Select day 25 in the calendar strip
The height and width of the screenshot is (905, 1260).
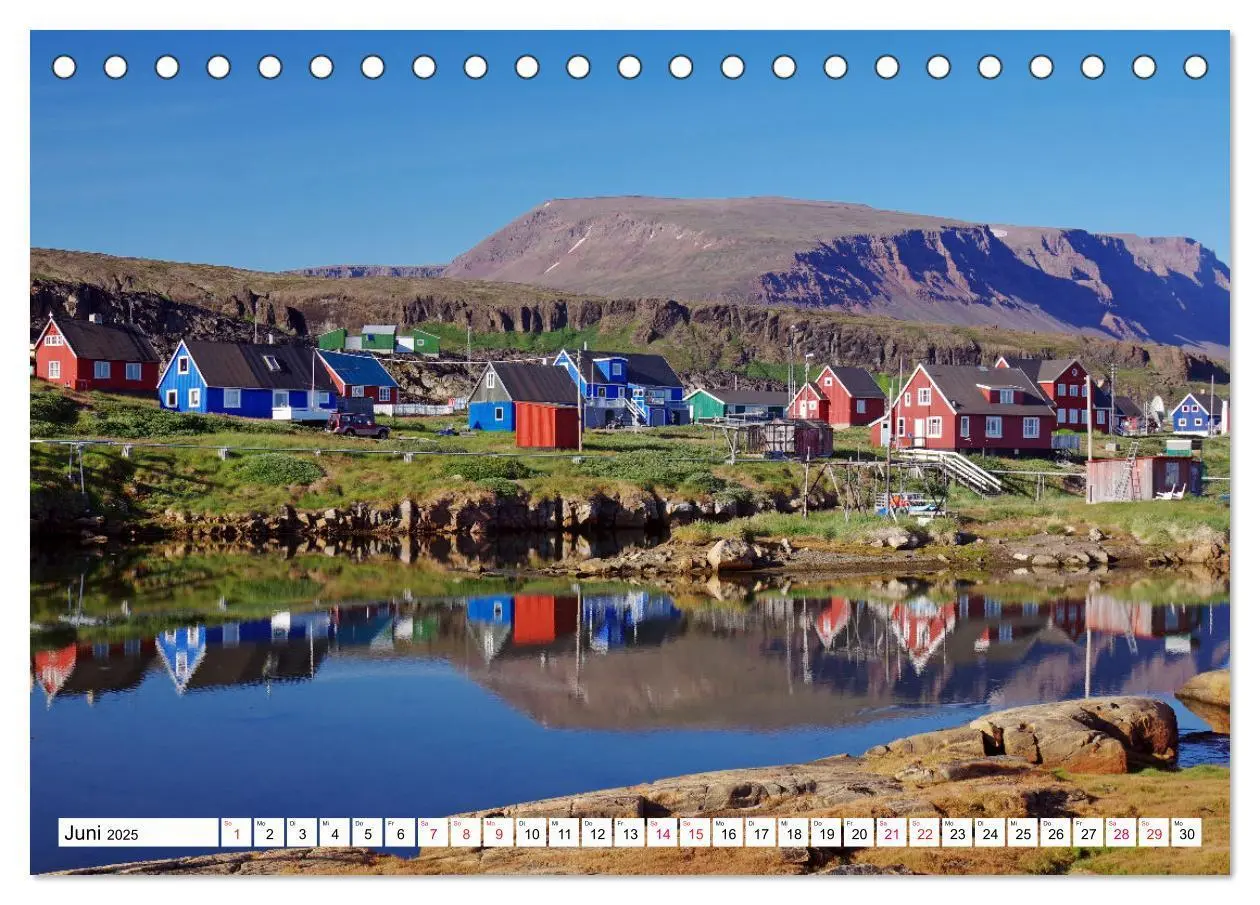pyautogui.click(x=1023, y=833)
